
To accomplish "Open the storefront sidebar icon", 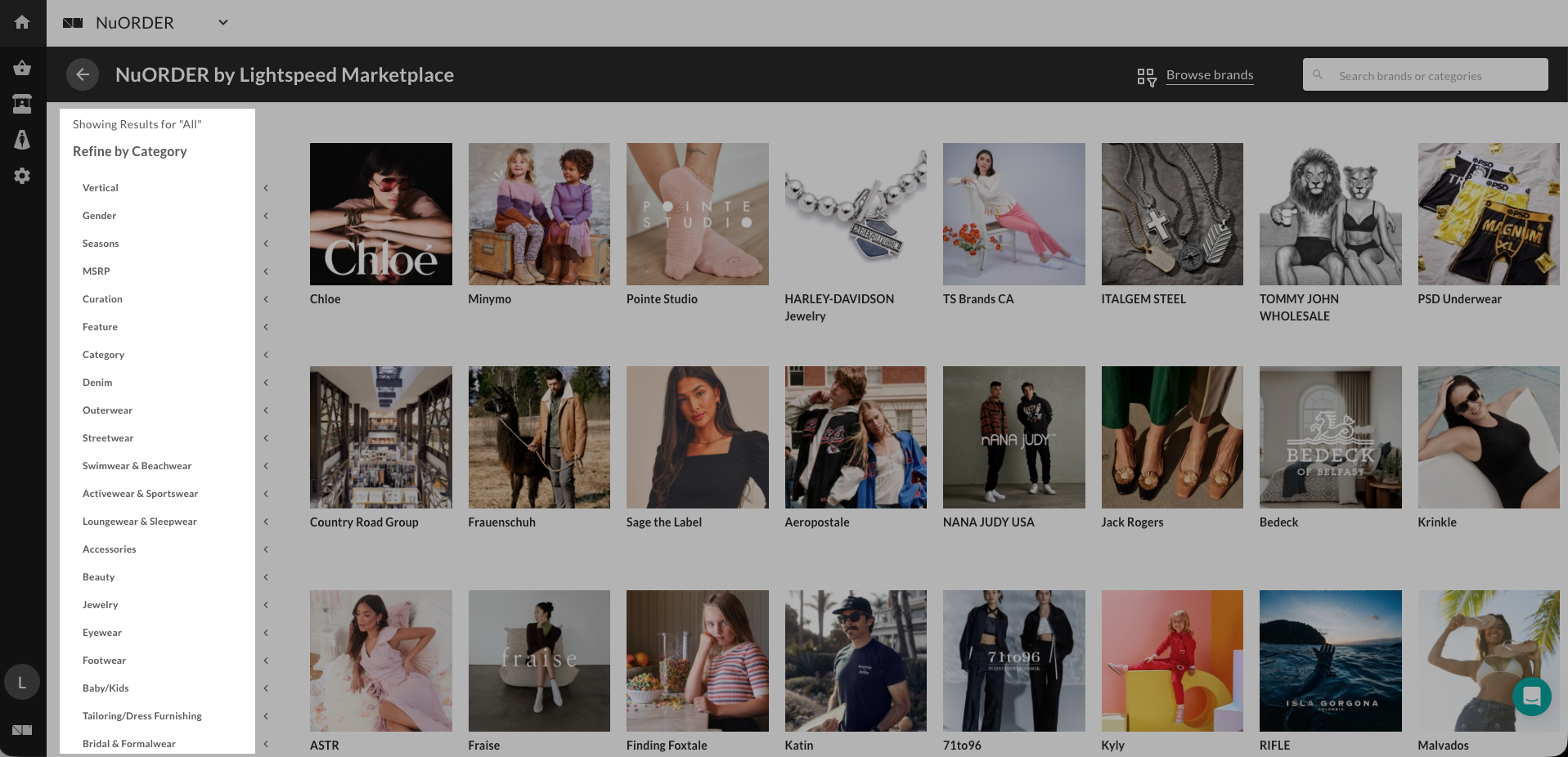I will coord(22,104).
